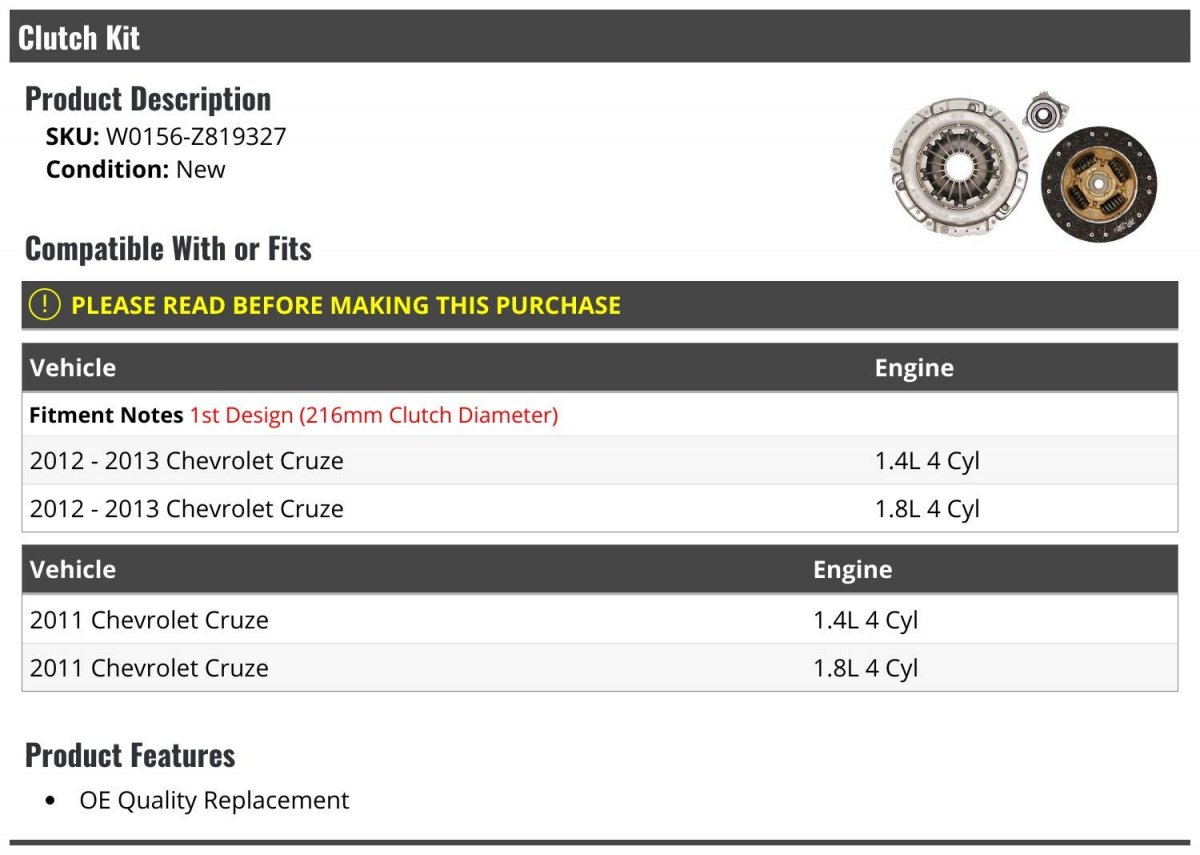The height and width of the screenshot is (855, 1200).
Task: Select the 2012 - 2013 Chevrolet Cruze 1.8L row
Action: pyautogui.click(x=187, y=509)
